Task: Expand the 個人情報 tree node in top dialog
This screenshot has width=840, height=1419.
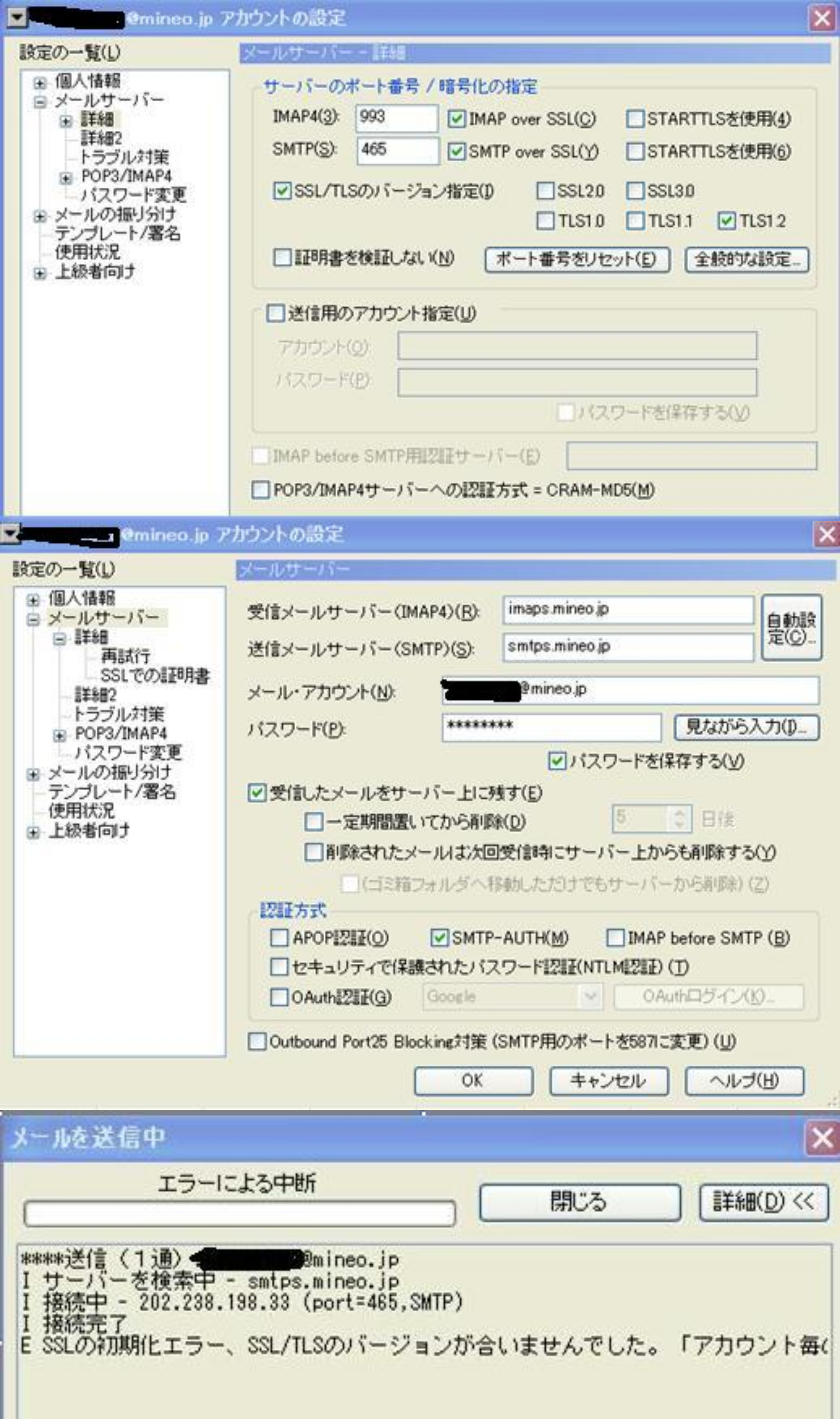Action: click(x=40, y=83)
